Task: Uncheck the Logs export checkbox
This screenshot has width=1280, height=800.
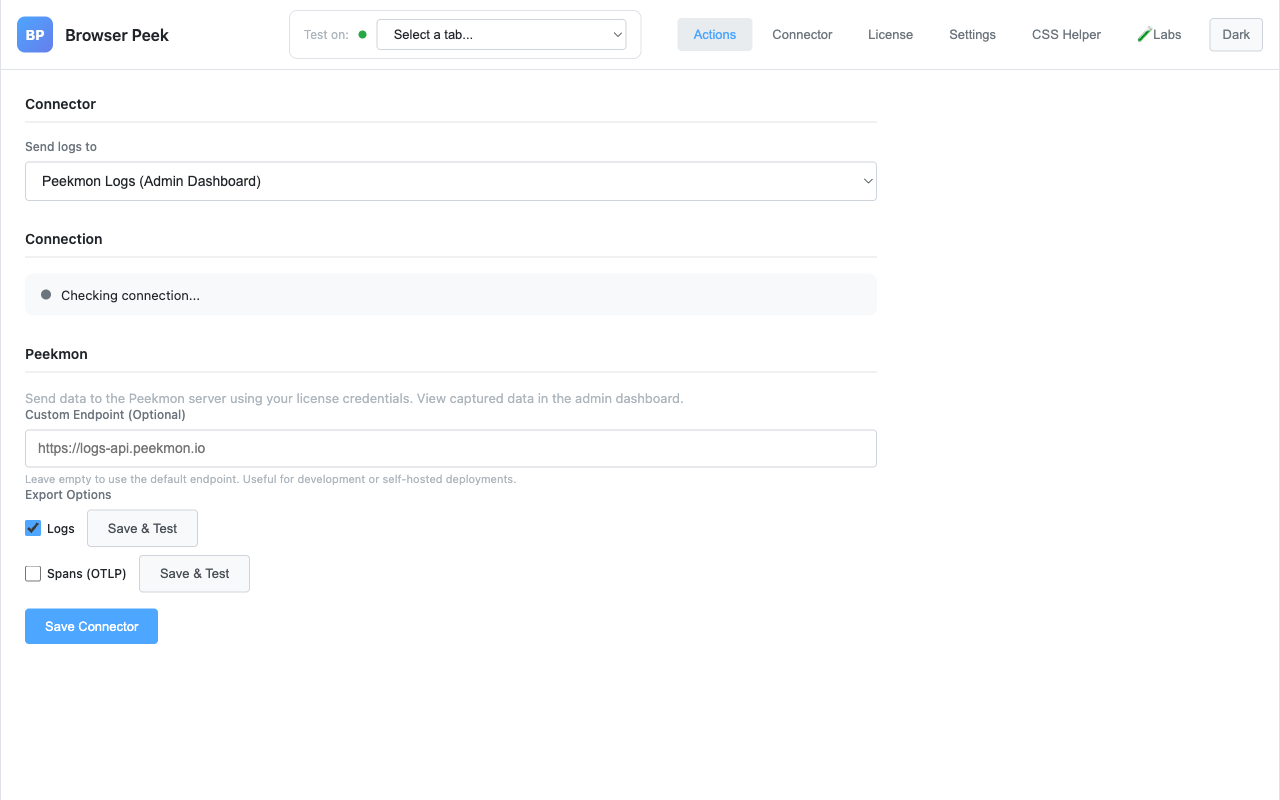Action: [x=33, y=528]
